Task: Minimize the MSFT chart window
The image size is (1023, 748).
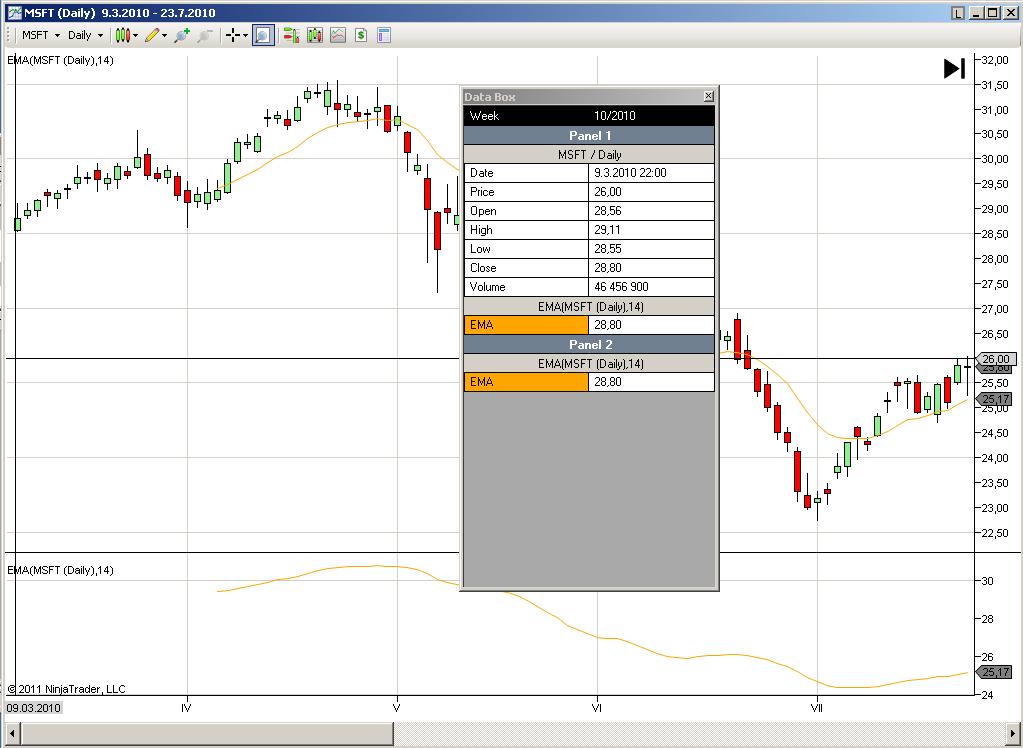Action: (x=976, y=12)
